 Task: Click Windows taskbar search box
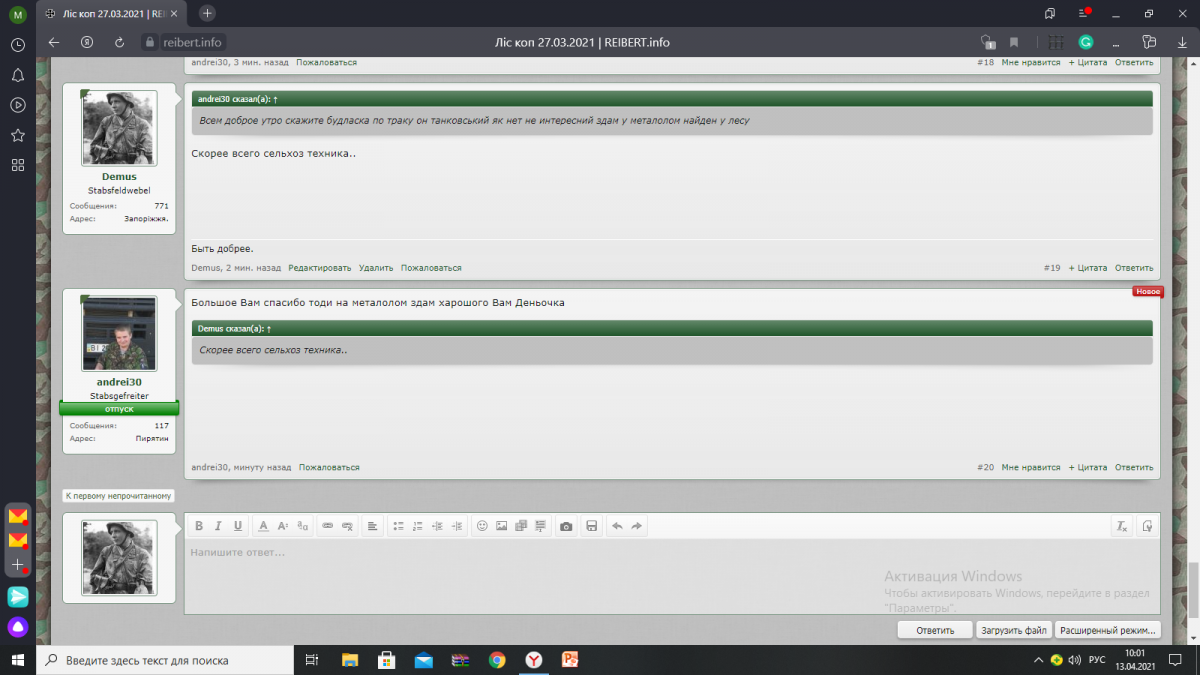(165, 660)
